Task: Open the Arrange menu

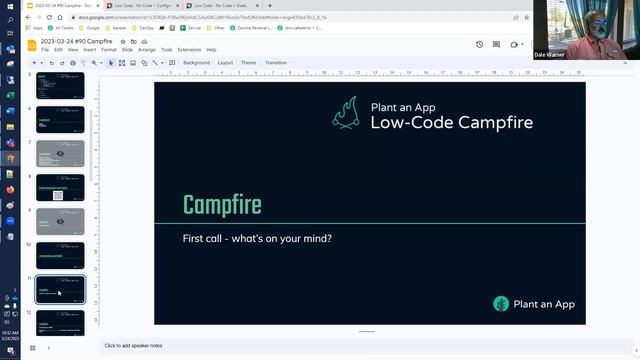Action: tap(147, 50)
